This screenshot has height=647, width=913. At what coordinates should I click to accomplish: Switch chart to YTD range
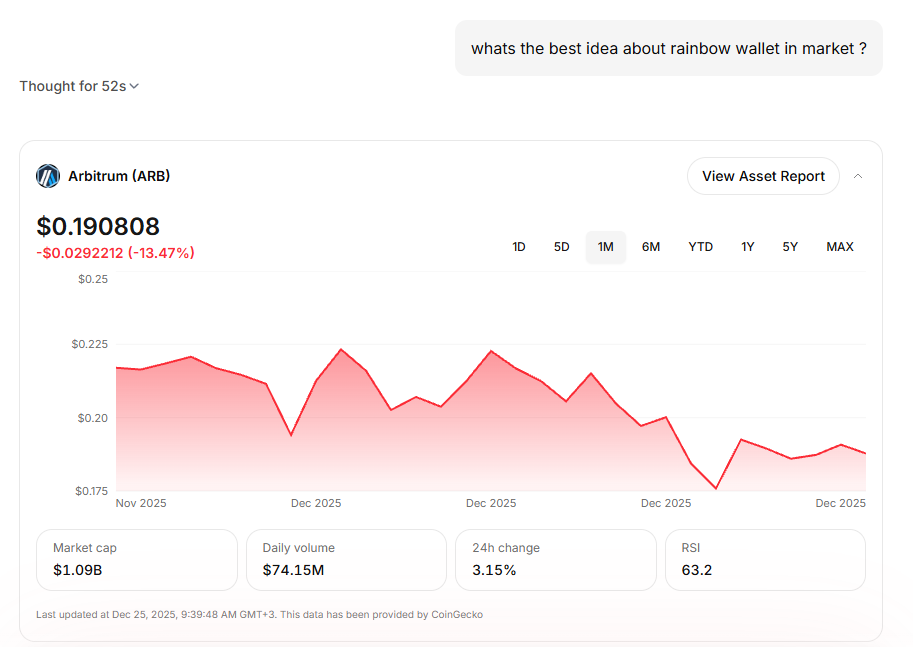[700, 247]
